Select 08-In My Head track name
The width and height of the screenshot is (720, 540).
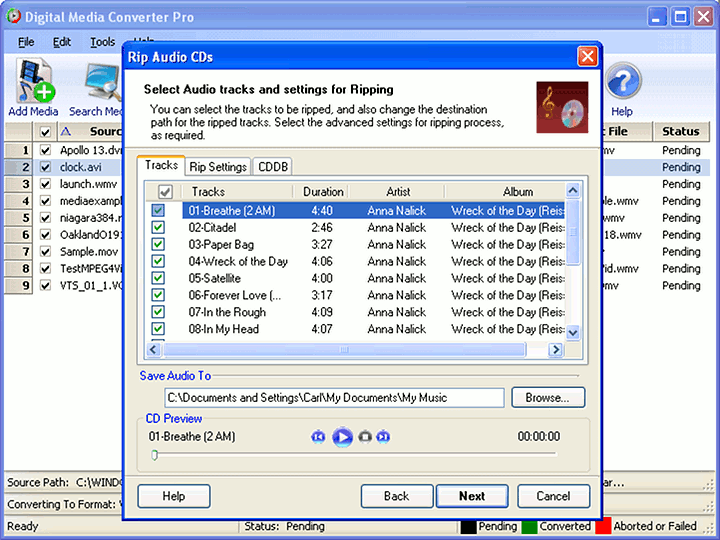(x=224, y=329)
